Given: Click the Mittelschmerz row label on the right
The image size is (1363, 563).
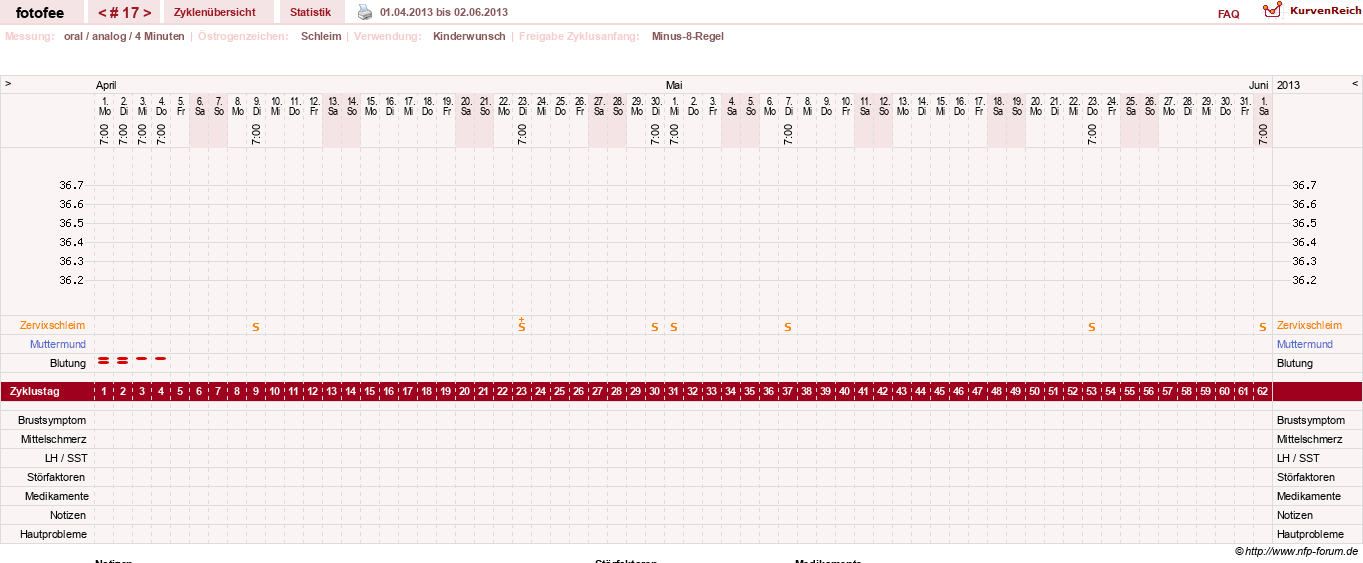Looking at the screenshot, I should pos(1310,440).
